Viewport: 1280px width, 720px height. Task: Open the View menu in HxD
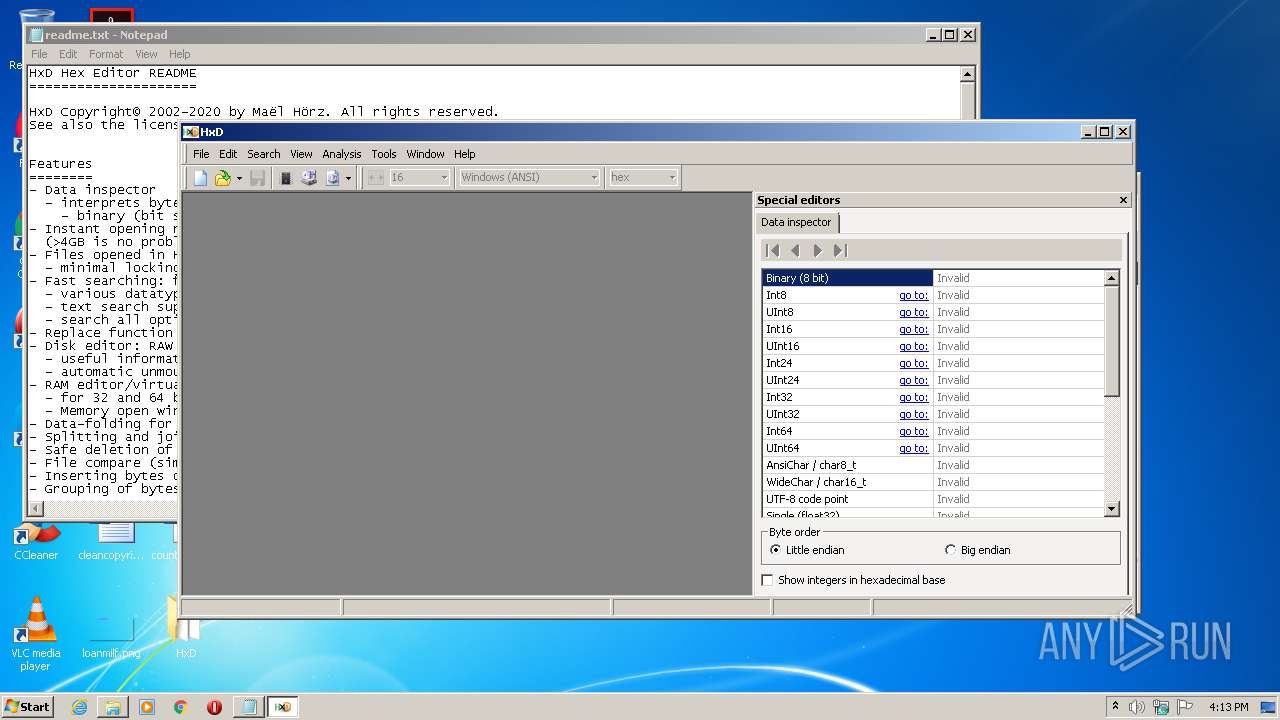[301, 154]
